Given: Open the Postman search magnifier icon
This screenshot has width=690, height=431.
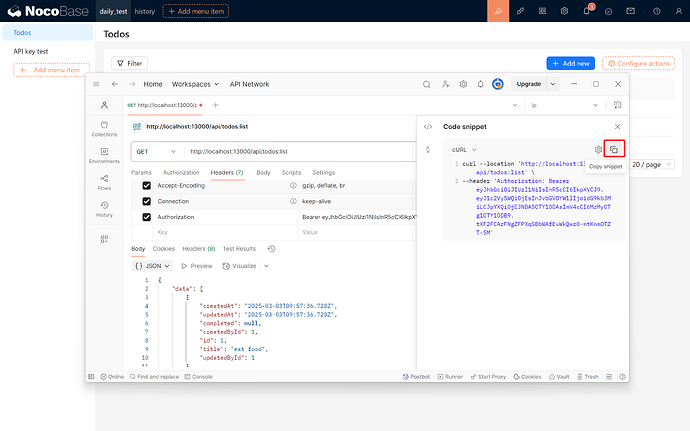Looking at the screenshot, I should pyautogui.click(x=426, y=84).
